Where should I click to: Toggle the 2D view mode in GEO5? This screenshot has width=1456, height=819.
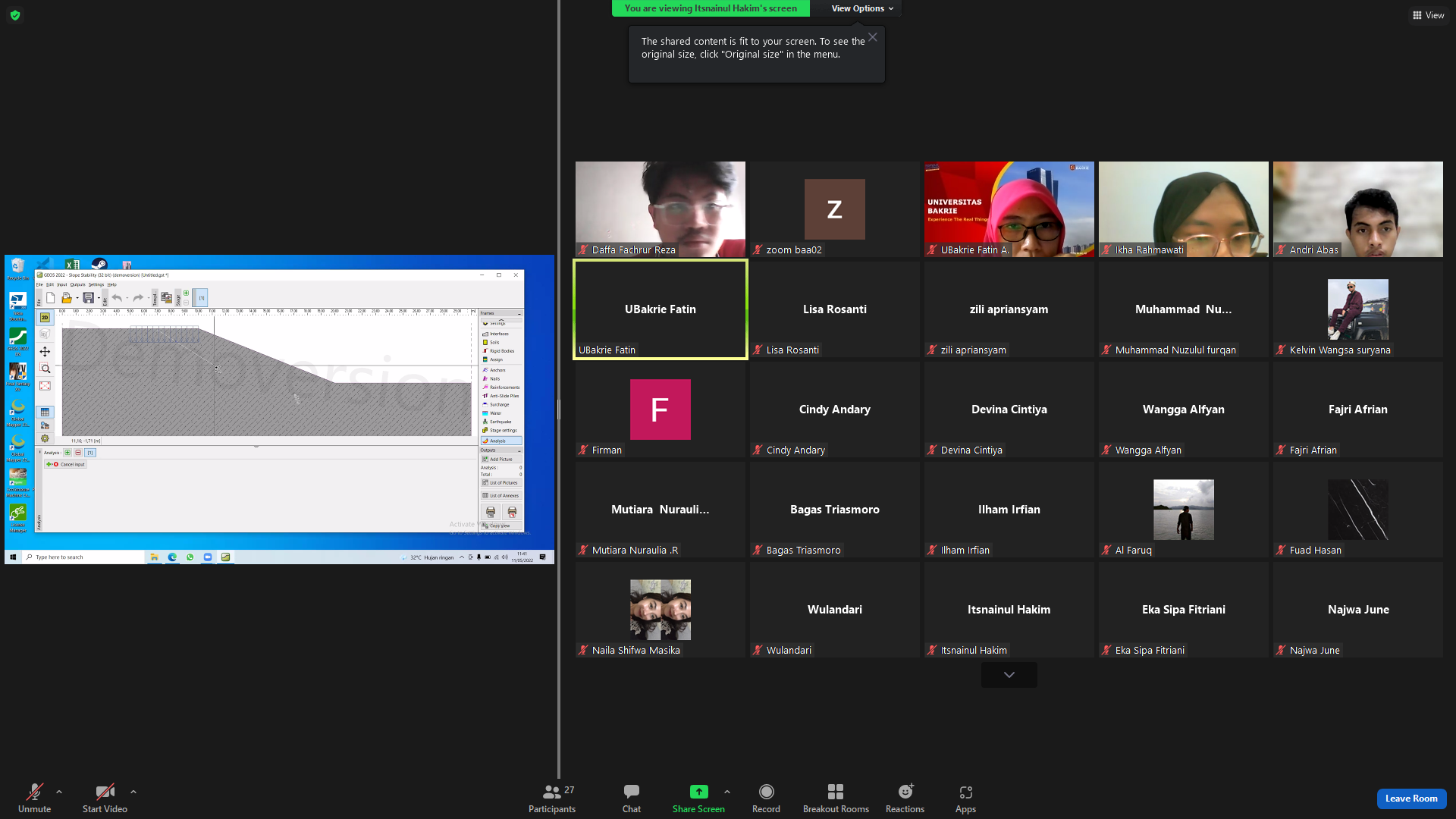pos(45,318)
